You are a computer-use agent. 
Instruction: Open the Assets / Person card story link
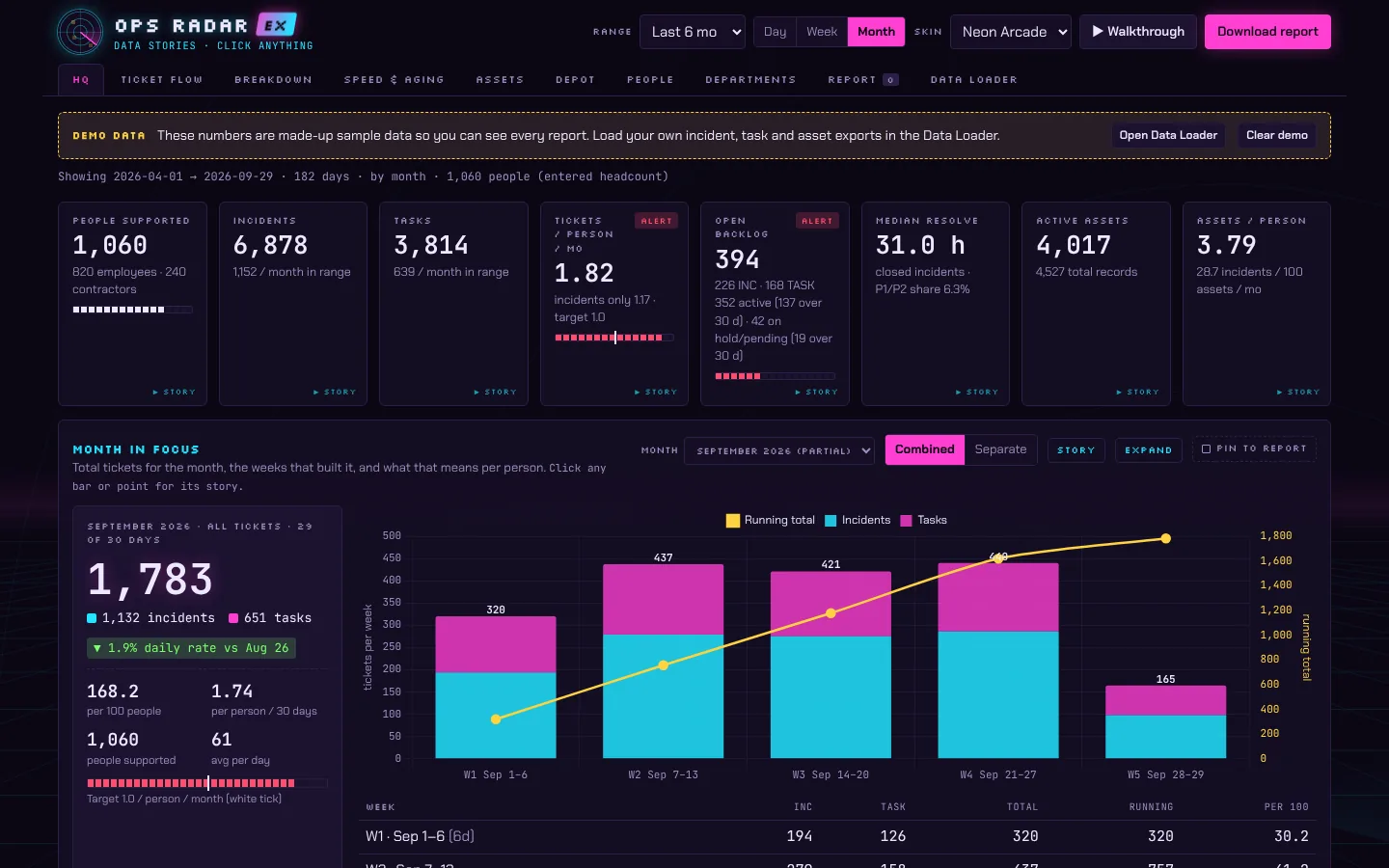1298,393
